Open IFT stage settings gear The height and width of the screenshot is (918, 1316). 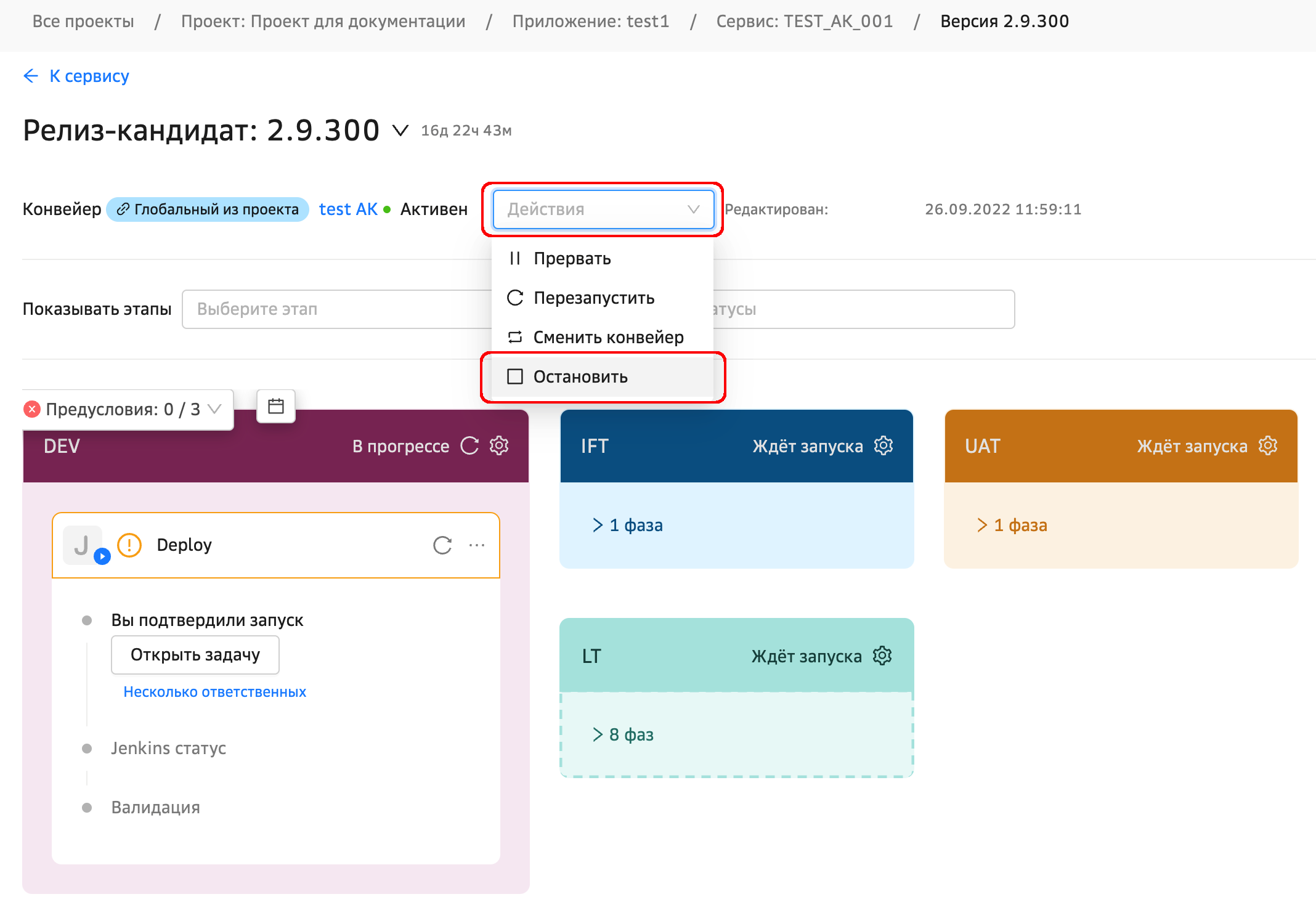[883, 445]
